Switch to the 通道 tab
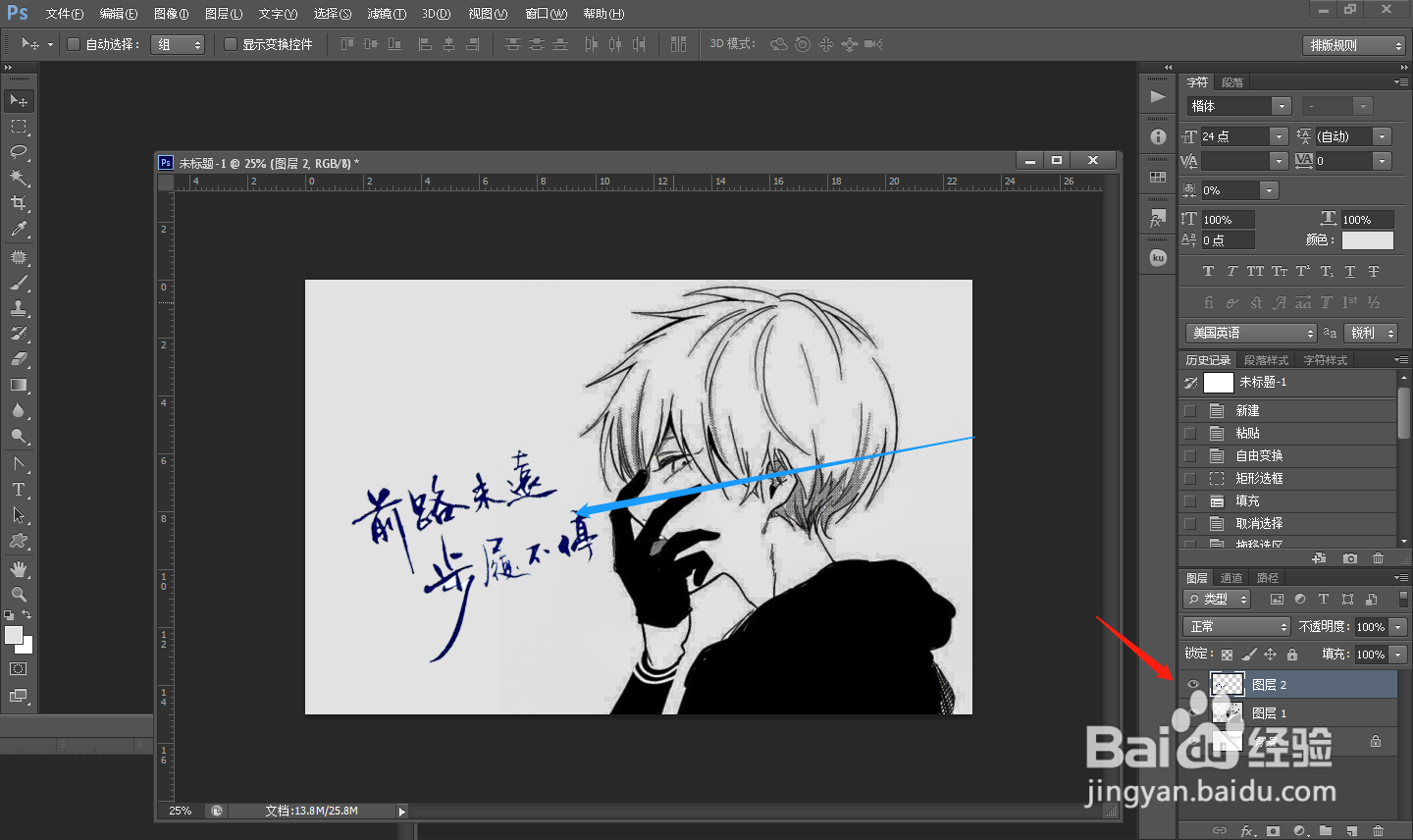1413x840 pixels. (1231, 578)
